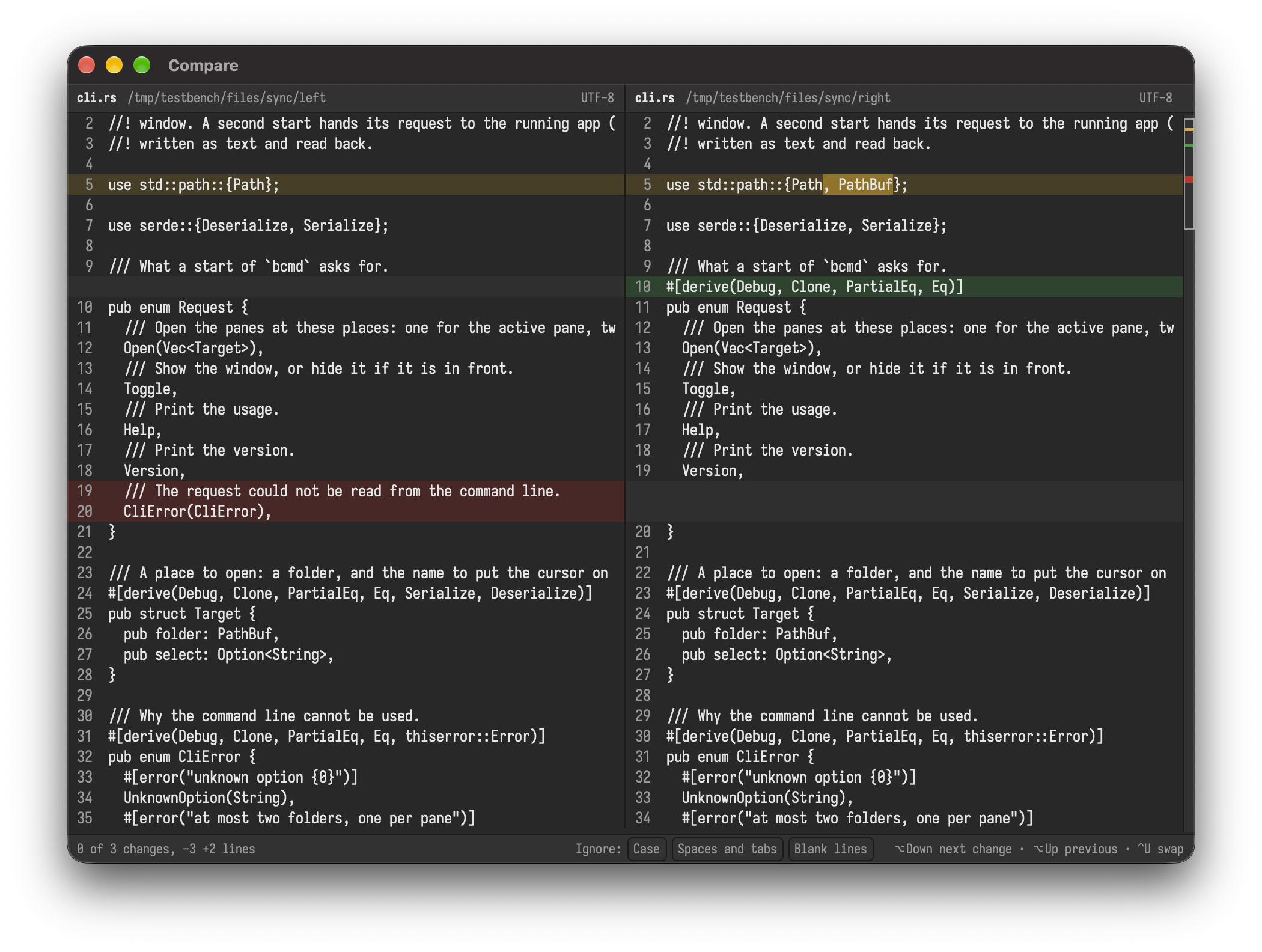Click path /tmp/testbench/files/sync/right
This screenshot has width=1262, height=952.
click(x=788, y=98)
